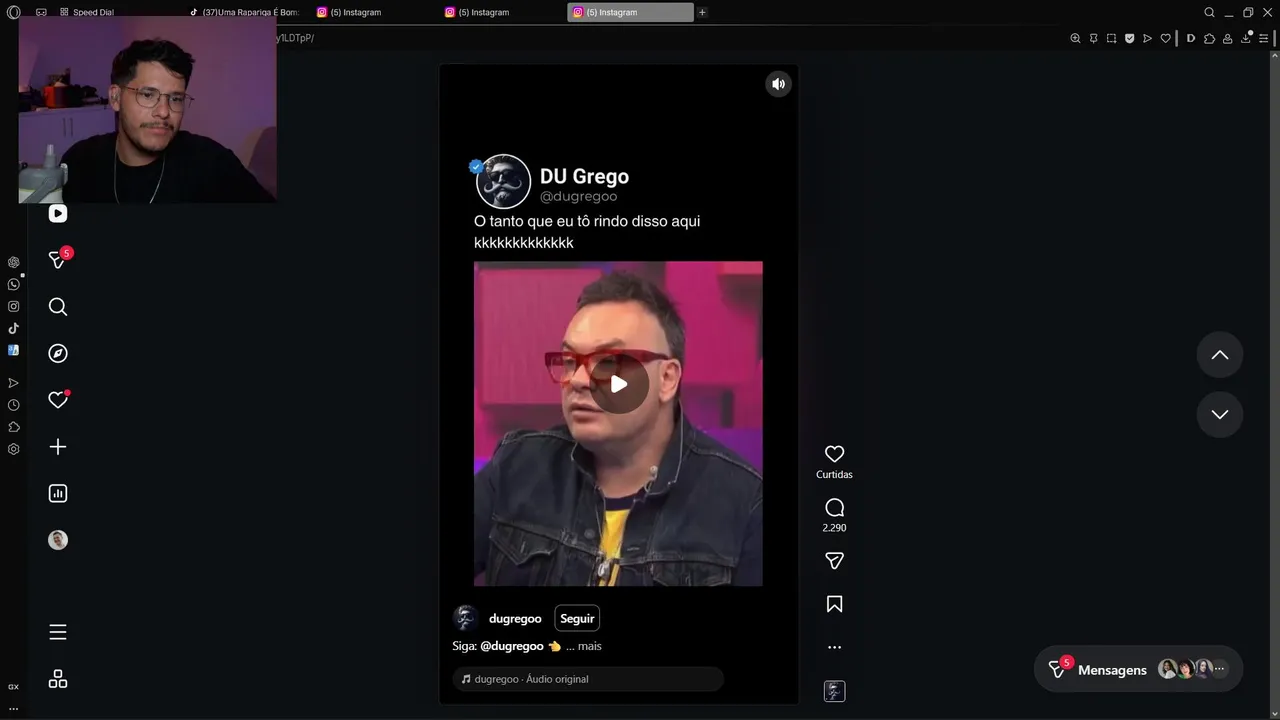
Task: Expand caption by clicking mais
Action: point(590,646)
